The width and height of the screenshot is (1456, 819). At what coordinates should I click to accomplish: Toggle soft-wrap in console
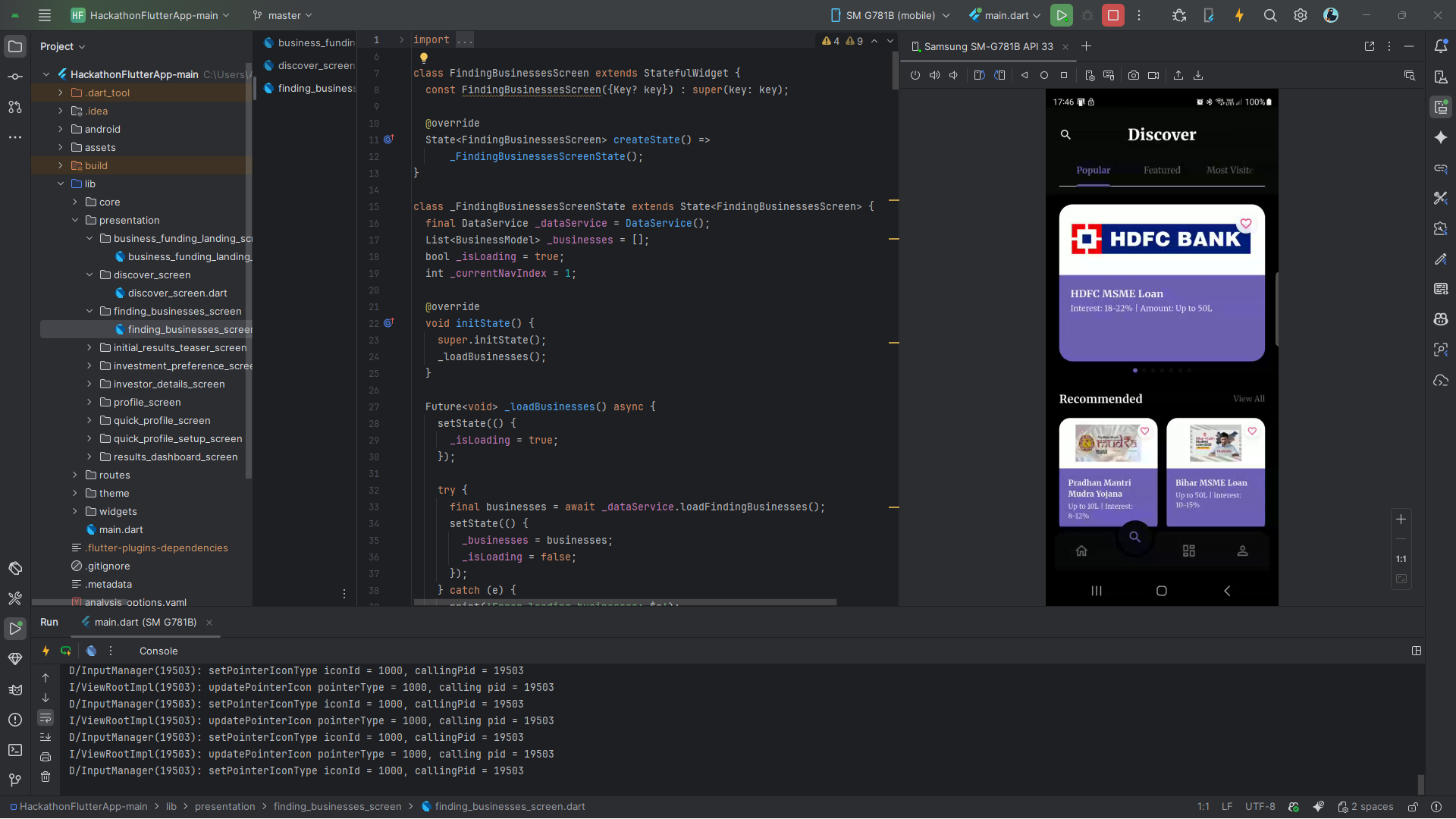coord(45,717)
